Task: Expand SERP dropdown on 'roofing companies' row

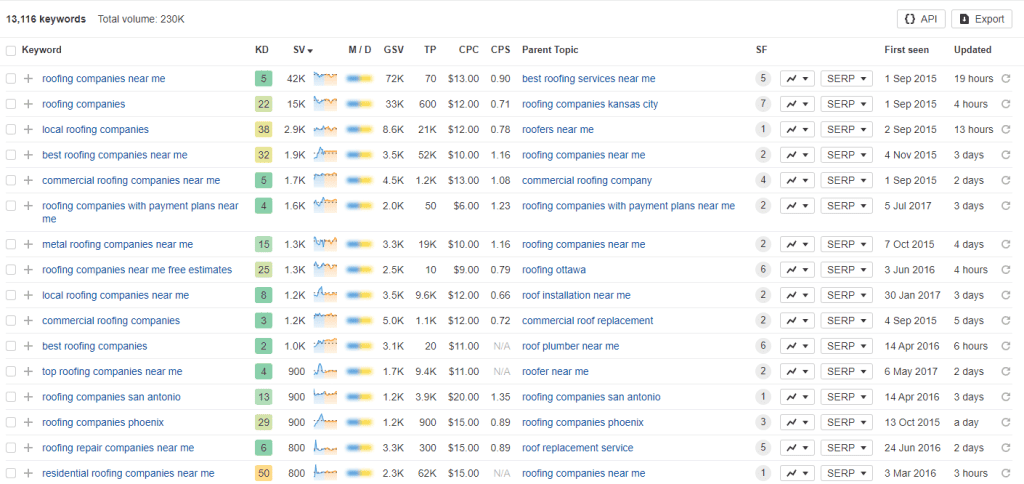Action: (846, 104)
